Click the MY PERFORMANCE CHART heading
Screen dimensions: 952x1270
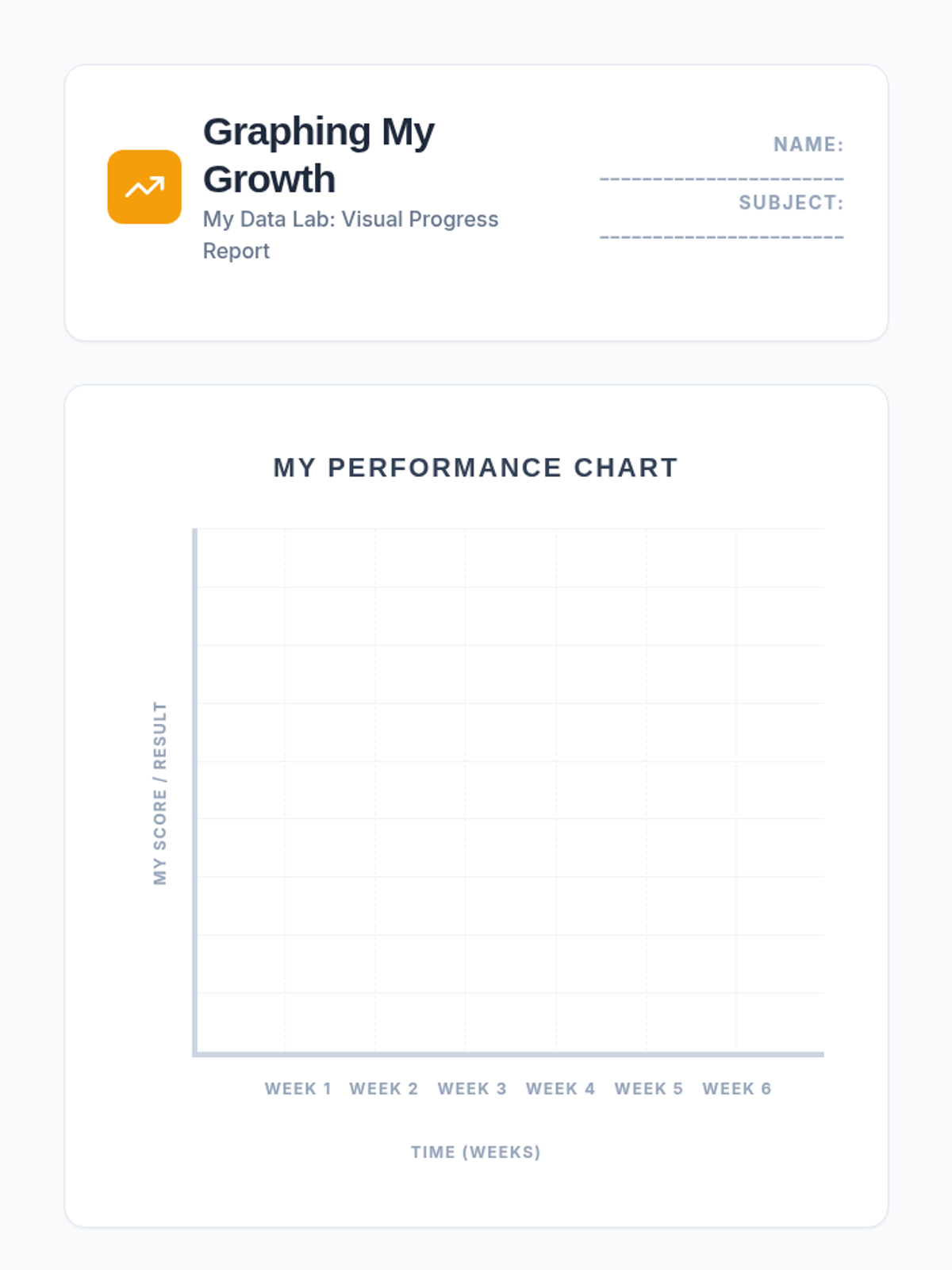pos(476,468)
